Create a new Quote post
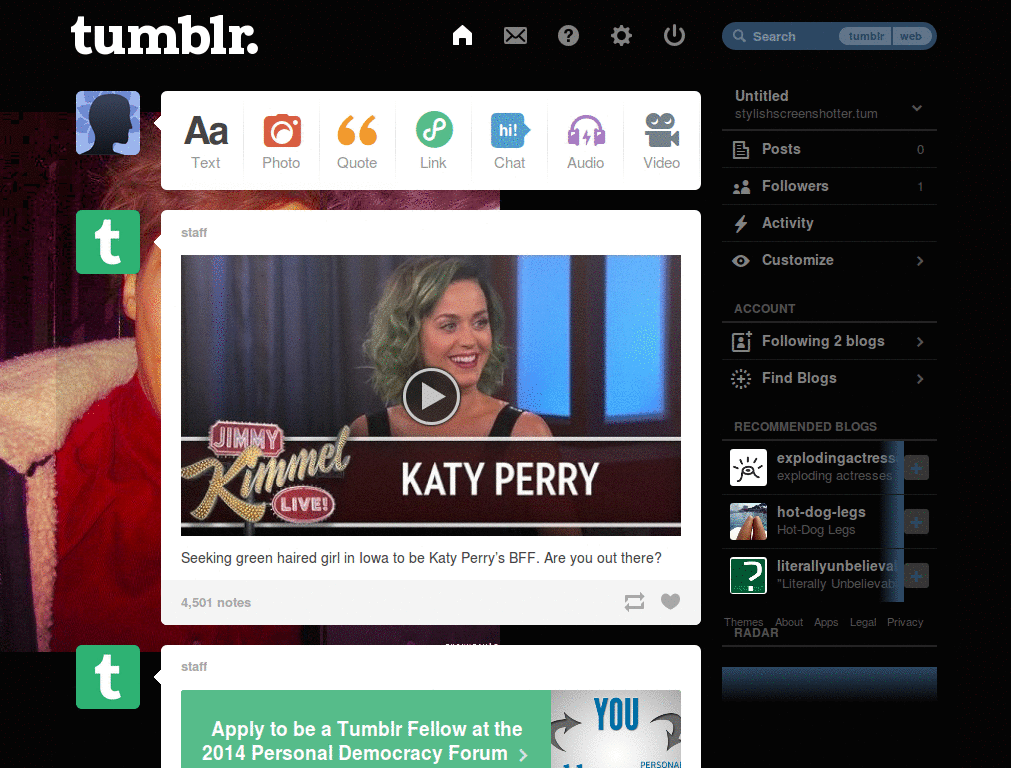The width and height of the screenshot is (1024, 768). tap(357, 141)
